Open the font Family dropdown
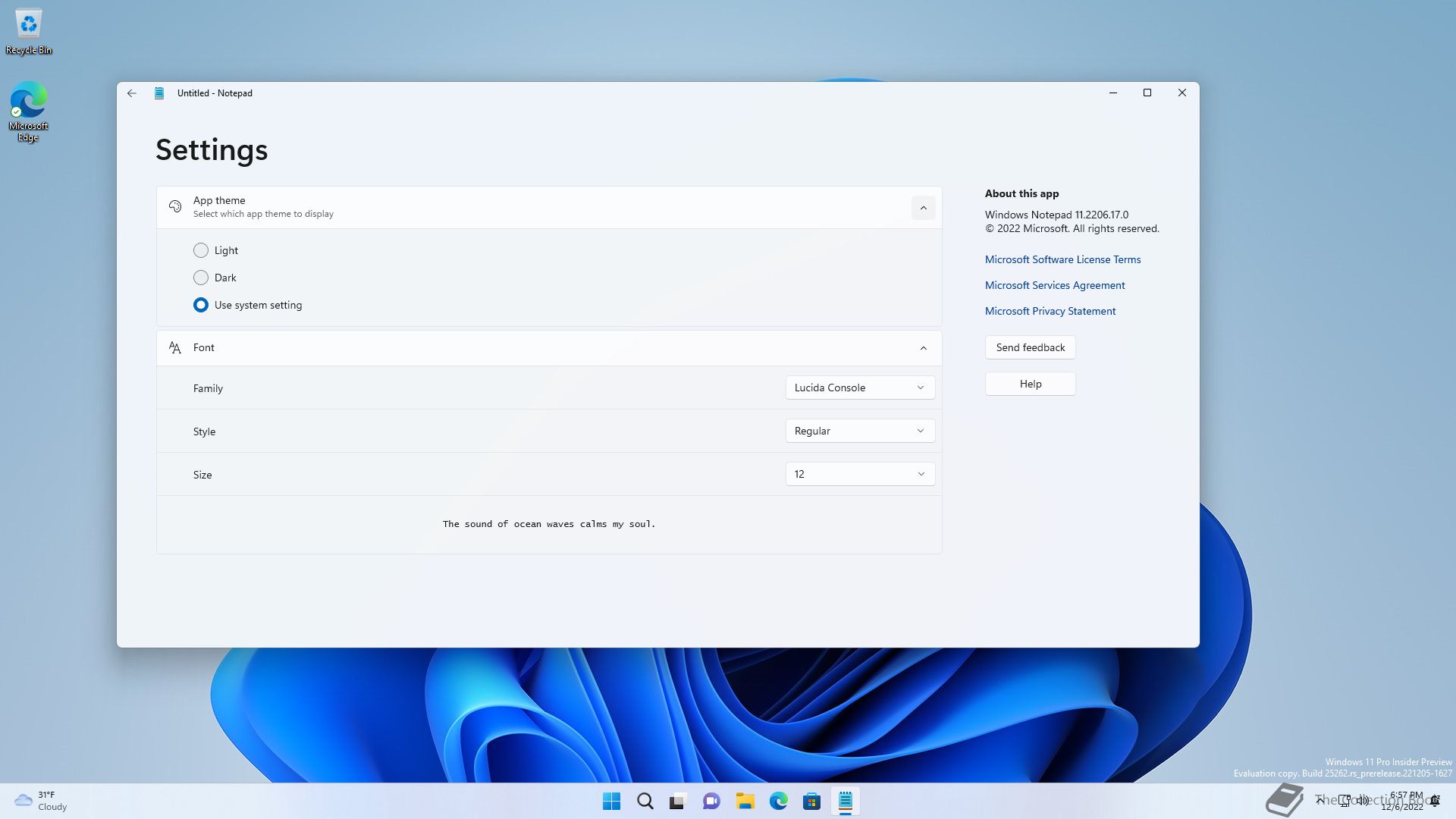 click(x=860, y=388)
